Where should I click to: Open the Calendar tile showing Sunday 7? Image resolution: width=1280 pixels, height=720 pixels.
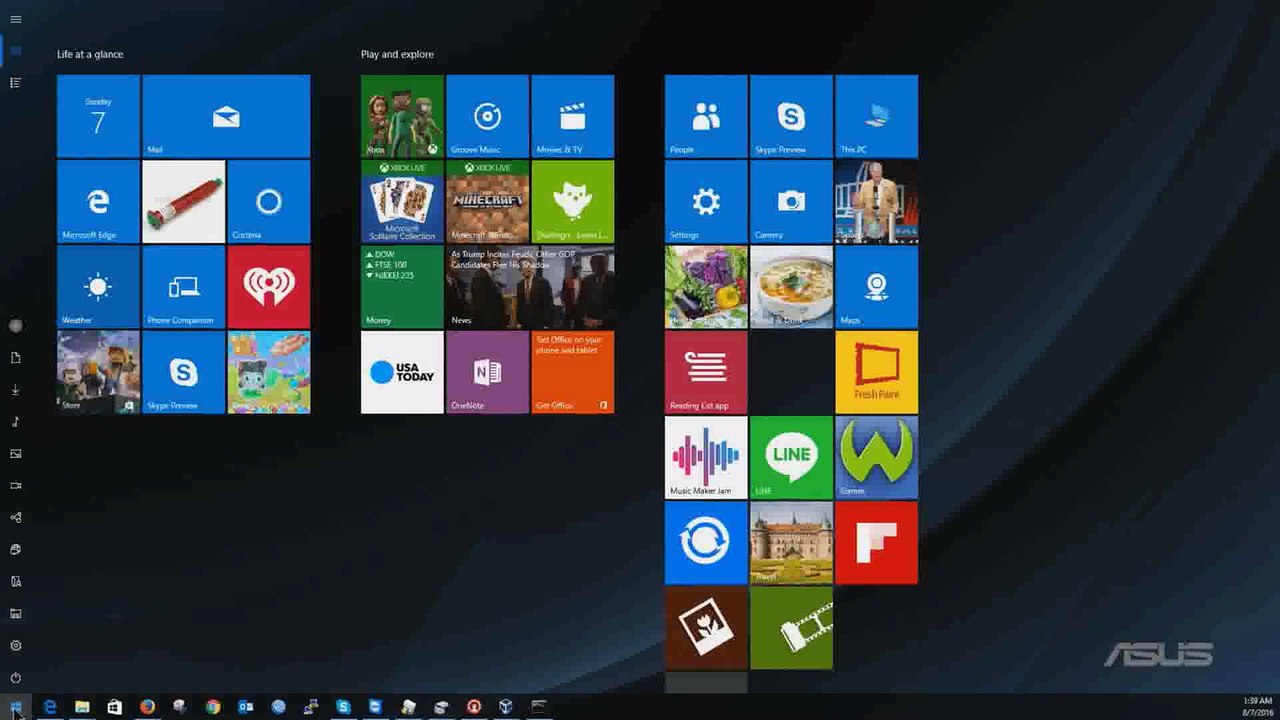(x=98, y=116)
